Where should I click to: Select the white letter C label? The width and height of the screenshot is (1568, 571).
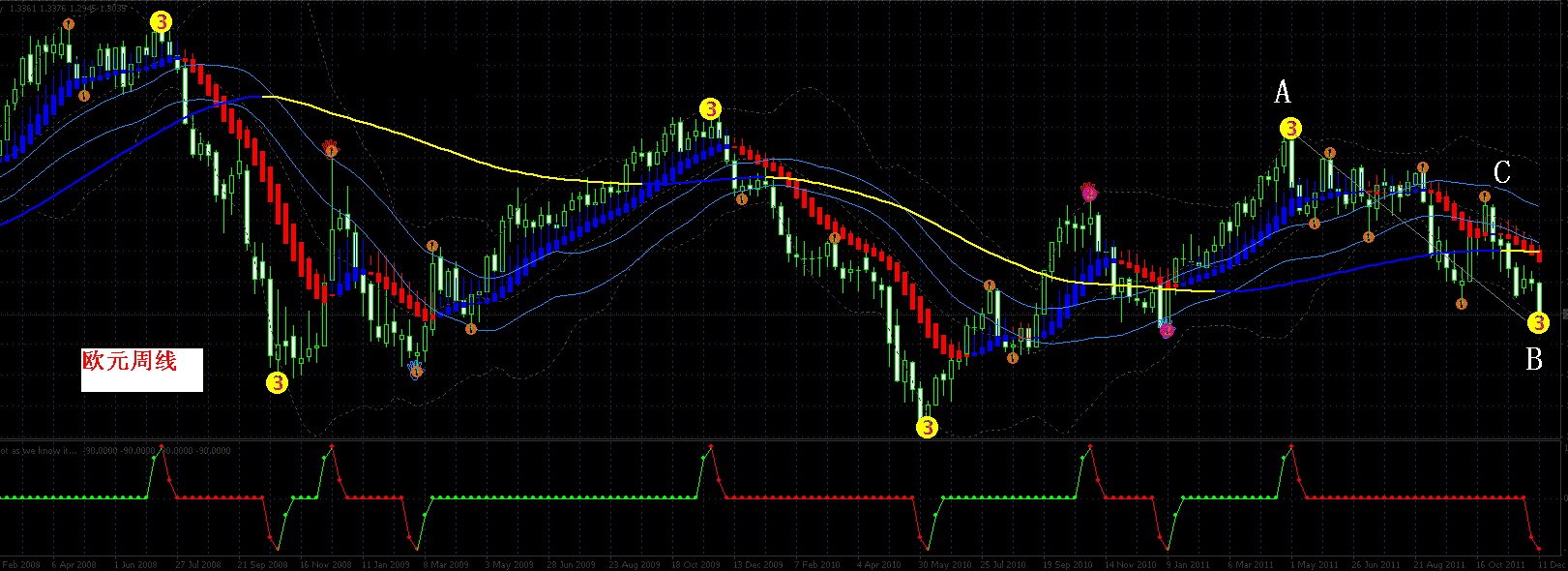point(1502,172)
